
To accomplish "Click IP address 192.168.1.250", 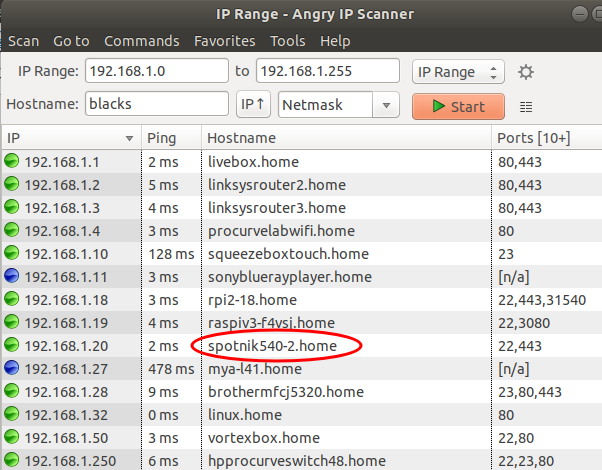I will click(x=70, y=461).
